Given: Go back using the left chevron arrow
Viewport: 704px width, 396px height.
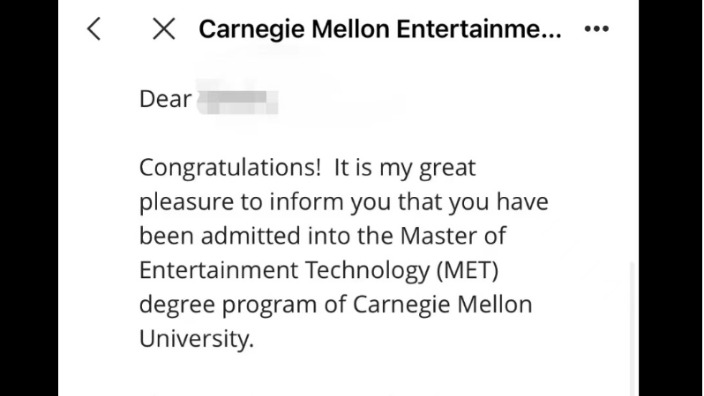Looking at the screenshot, I should click(94, 29).
